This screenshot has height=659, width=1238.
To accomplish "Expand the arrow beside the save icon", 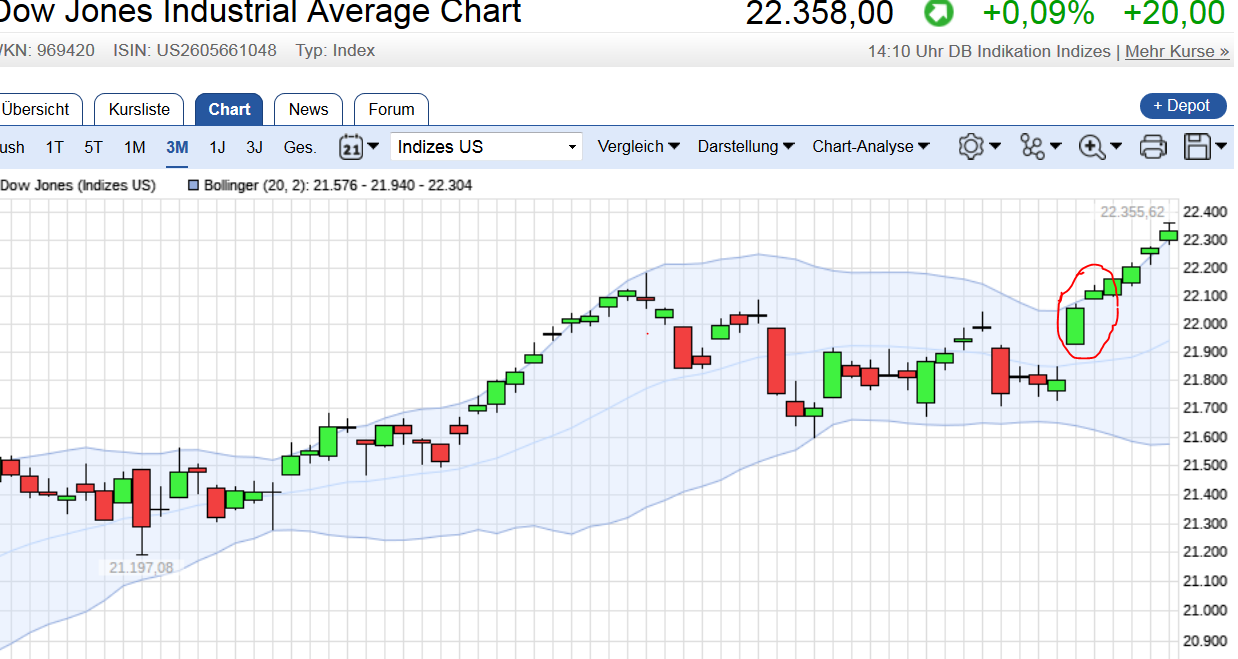I will click(x=1221, y=147).
